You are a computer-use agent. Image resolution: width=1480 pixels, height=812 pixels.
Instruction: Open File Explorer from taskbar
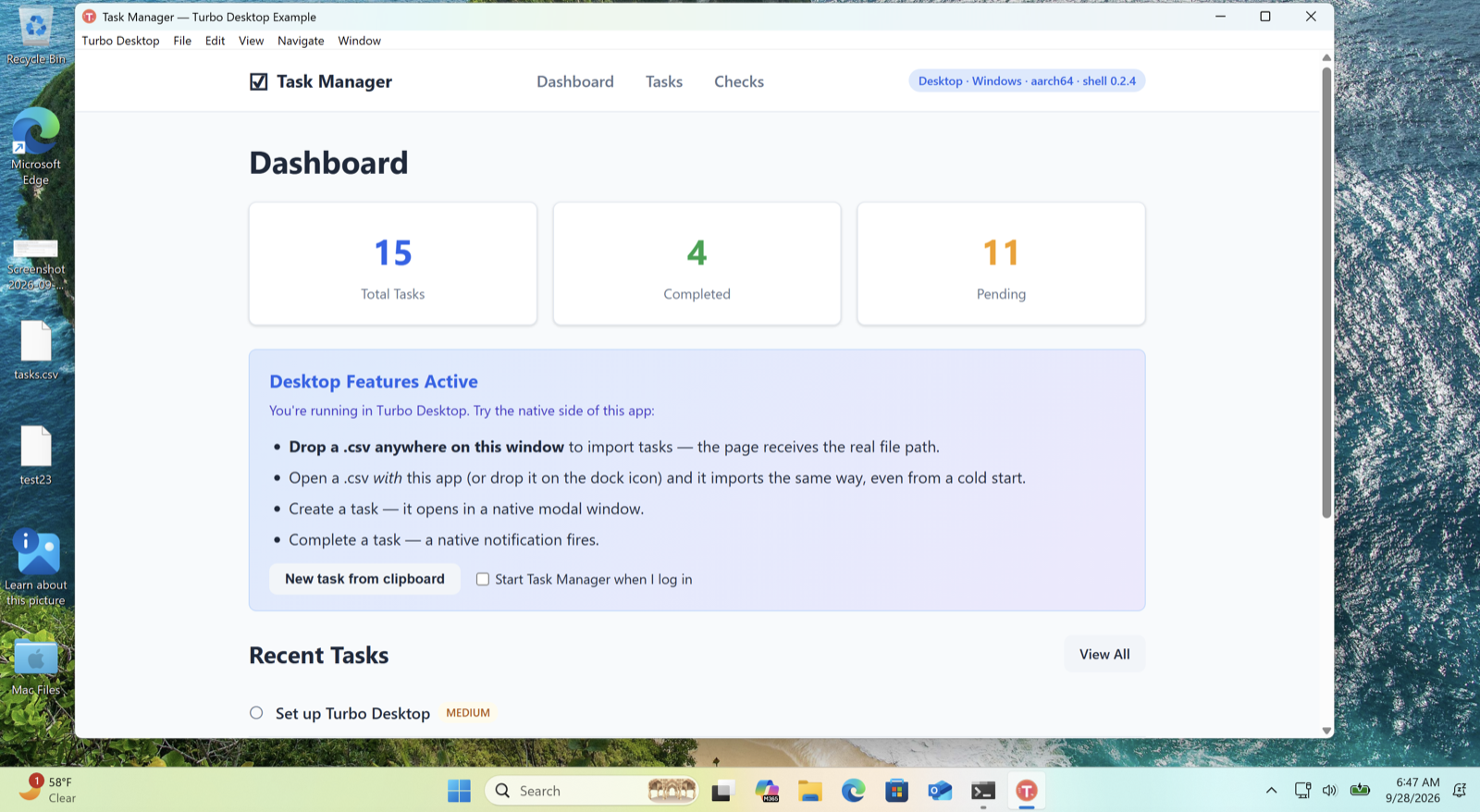810,791
